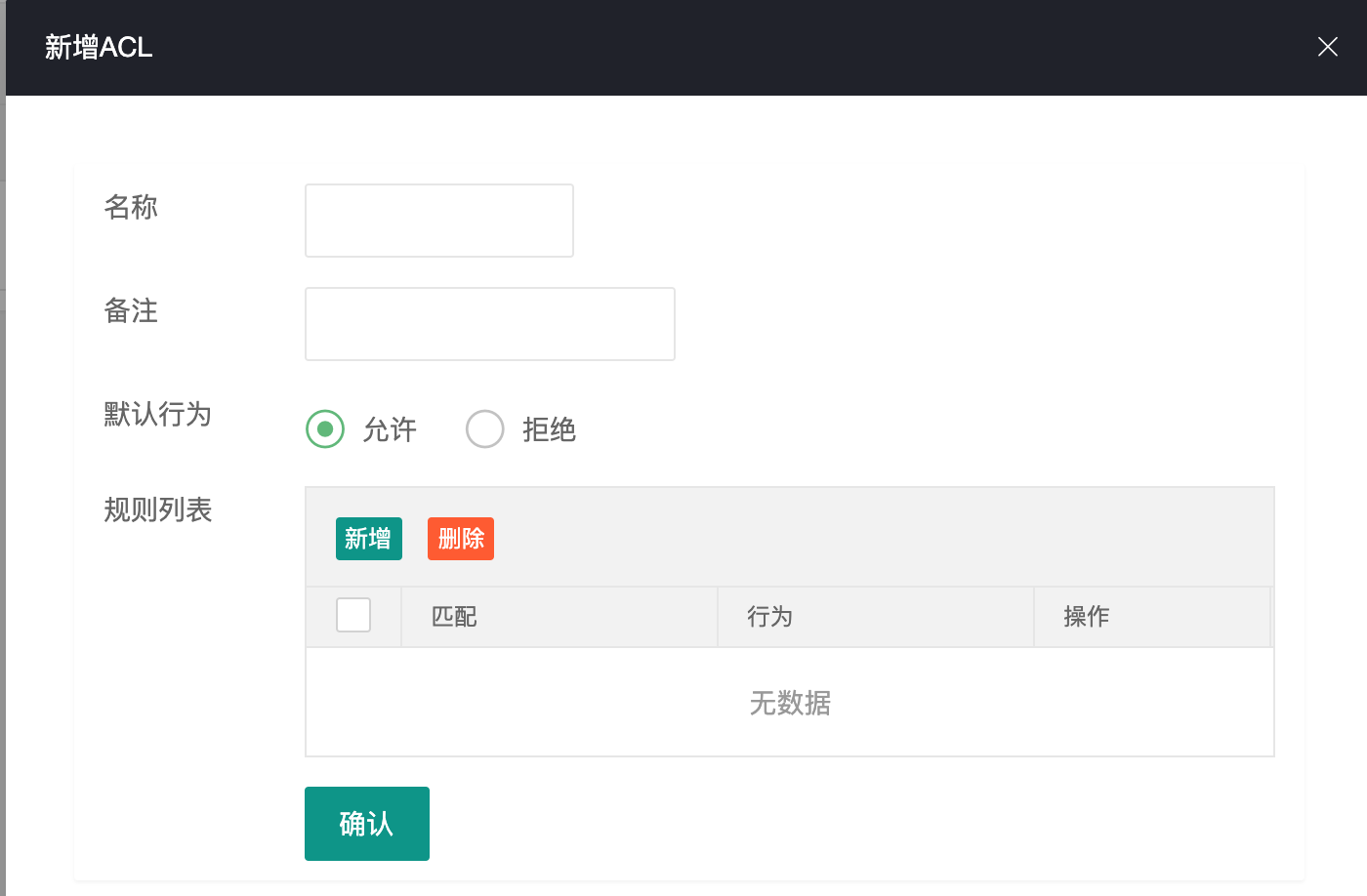Close the 新增ACL dialog
Viewport: 1367px width, 896px height.
1327,47
